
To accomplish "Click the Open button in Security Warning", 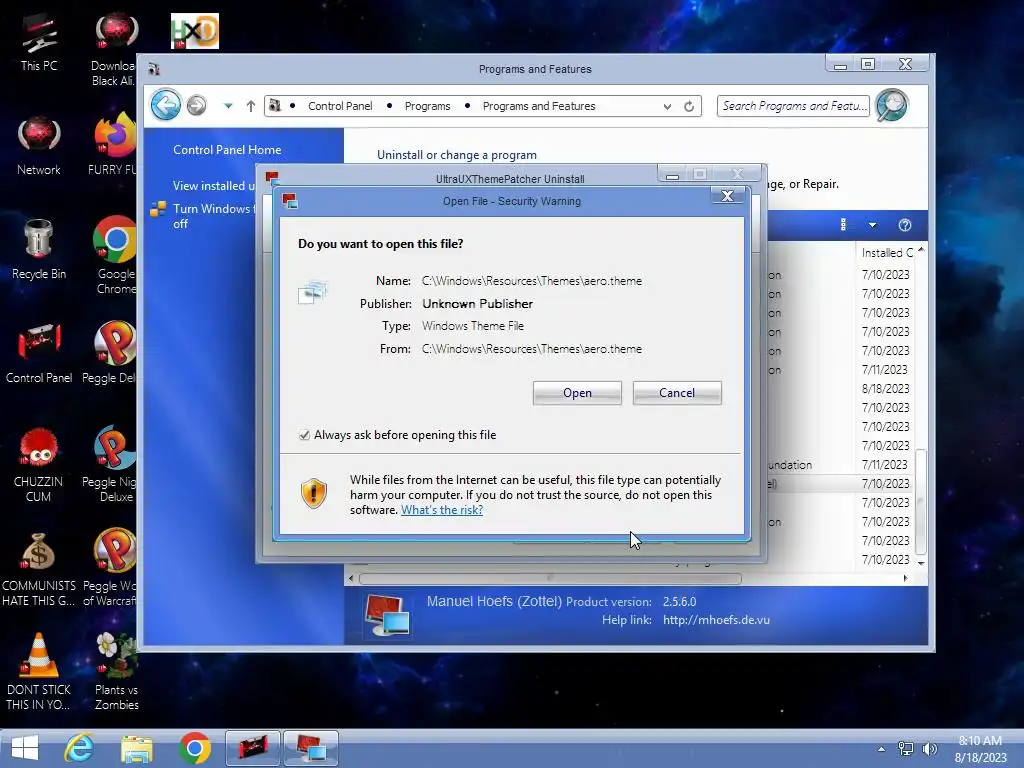I will coord(577,393).
